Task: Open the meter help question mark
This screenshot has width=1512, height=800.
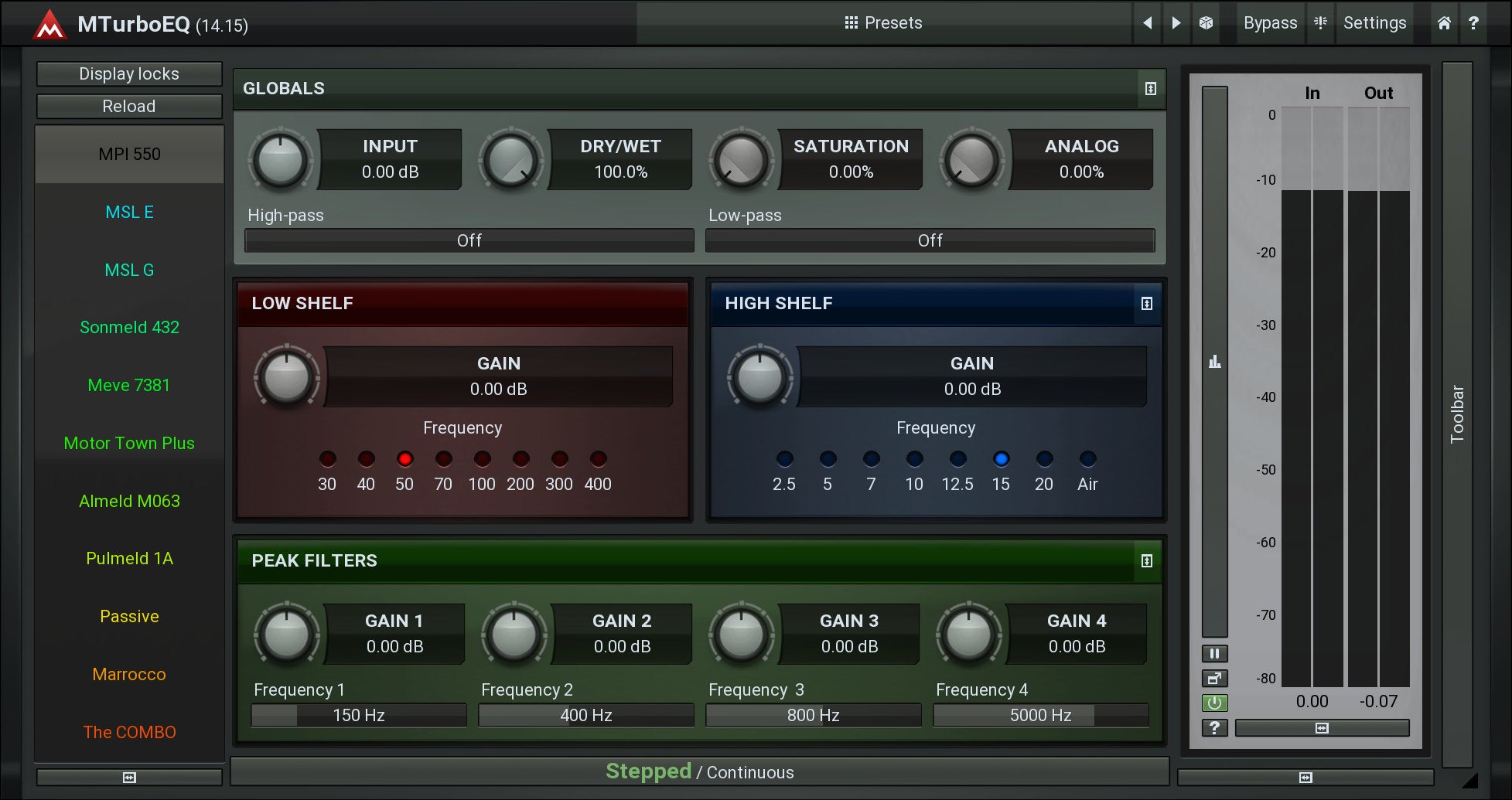Action: pos(1214,727)
